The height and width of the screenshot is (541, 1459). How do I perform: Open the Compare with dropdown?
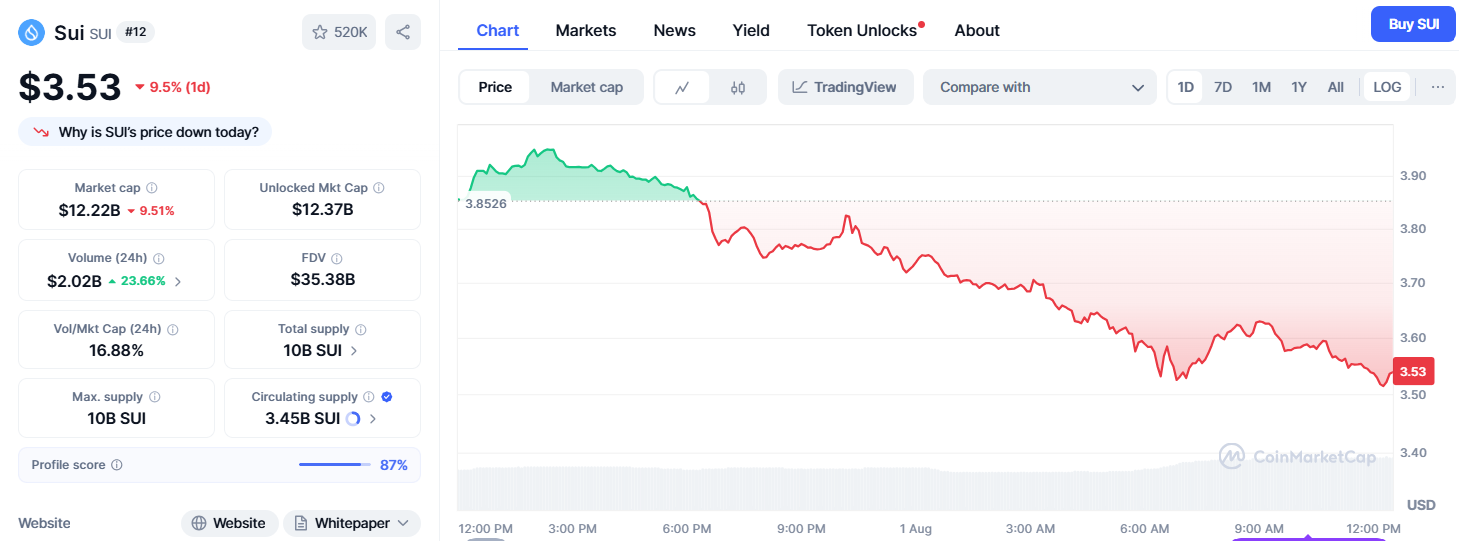point(1040,87)
